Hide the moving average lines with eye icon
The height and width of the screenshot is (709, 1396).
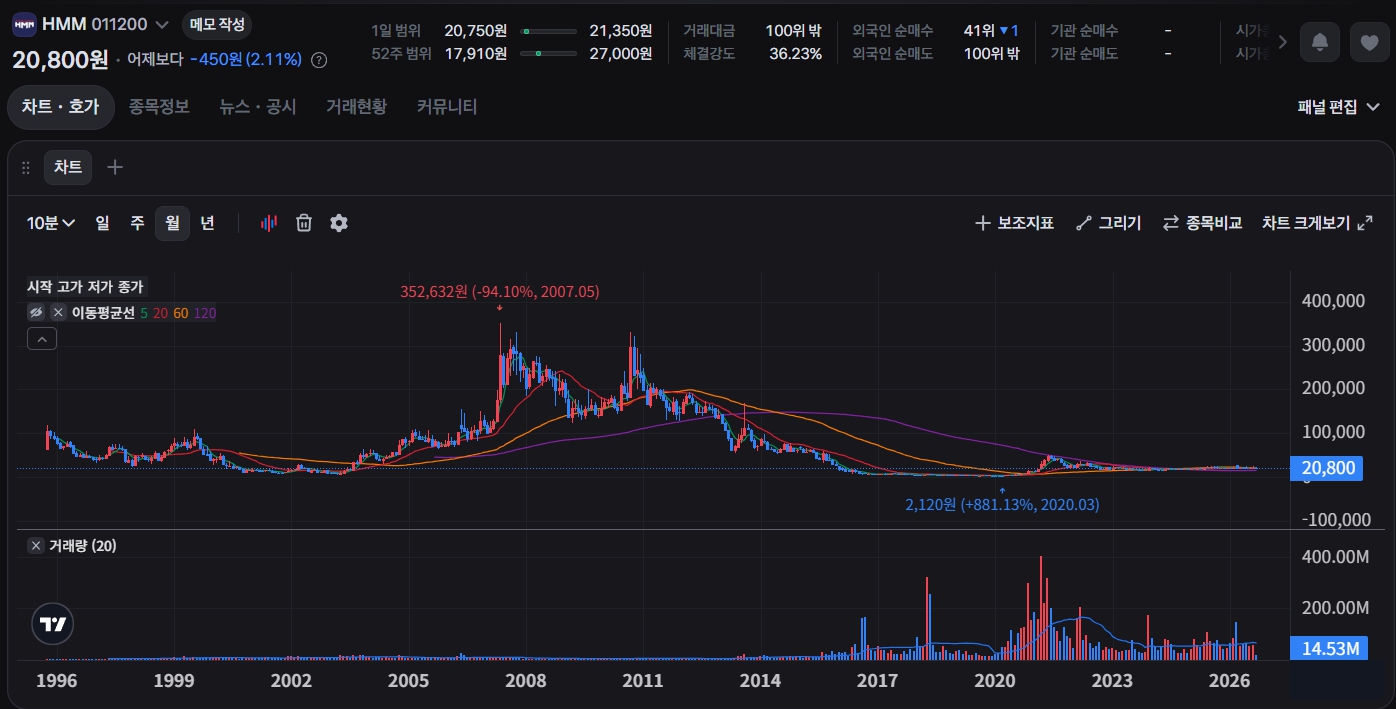coord(36,313)
